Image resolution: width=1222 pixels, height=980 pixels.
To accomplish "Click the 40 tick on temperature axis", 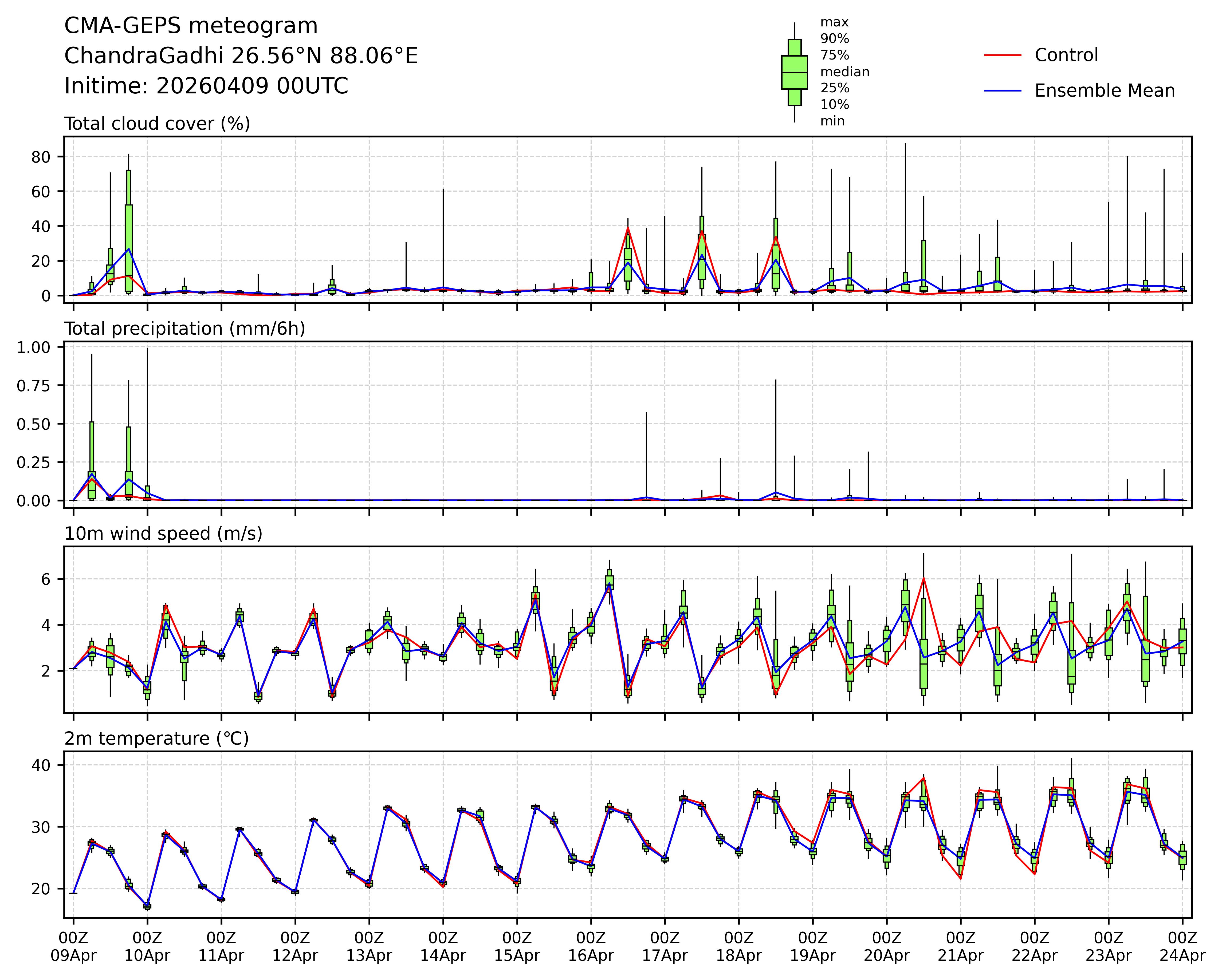I will click(x=40, y=765).
